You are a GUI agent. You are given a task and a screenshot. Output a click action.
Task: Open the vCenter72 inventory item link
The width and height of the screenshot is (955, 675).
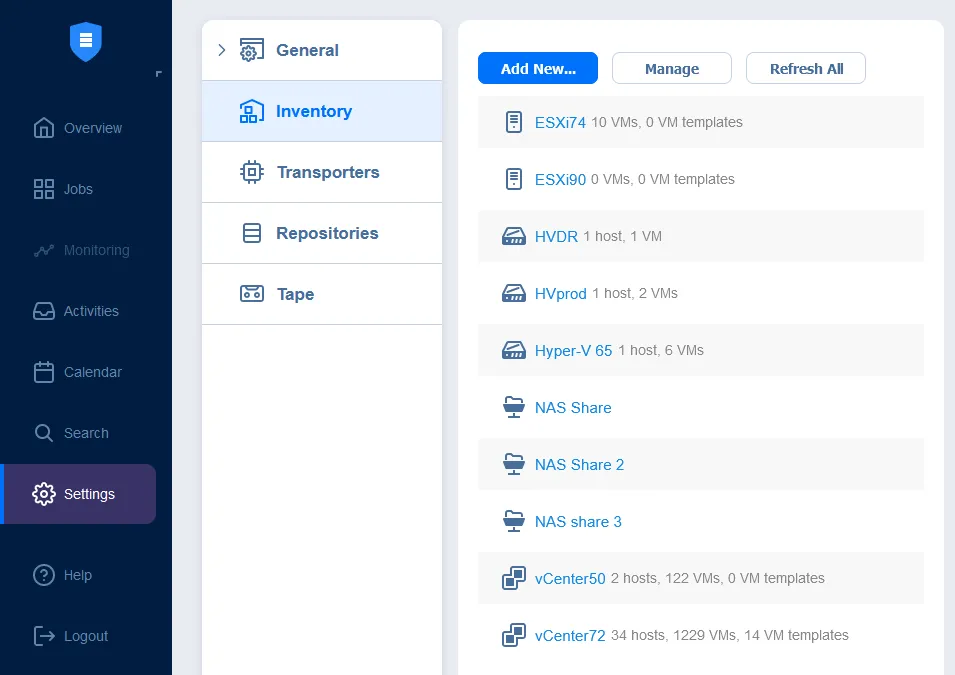coord(570,636)
